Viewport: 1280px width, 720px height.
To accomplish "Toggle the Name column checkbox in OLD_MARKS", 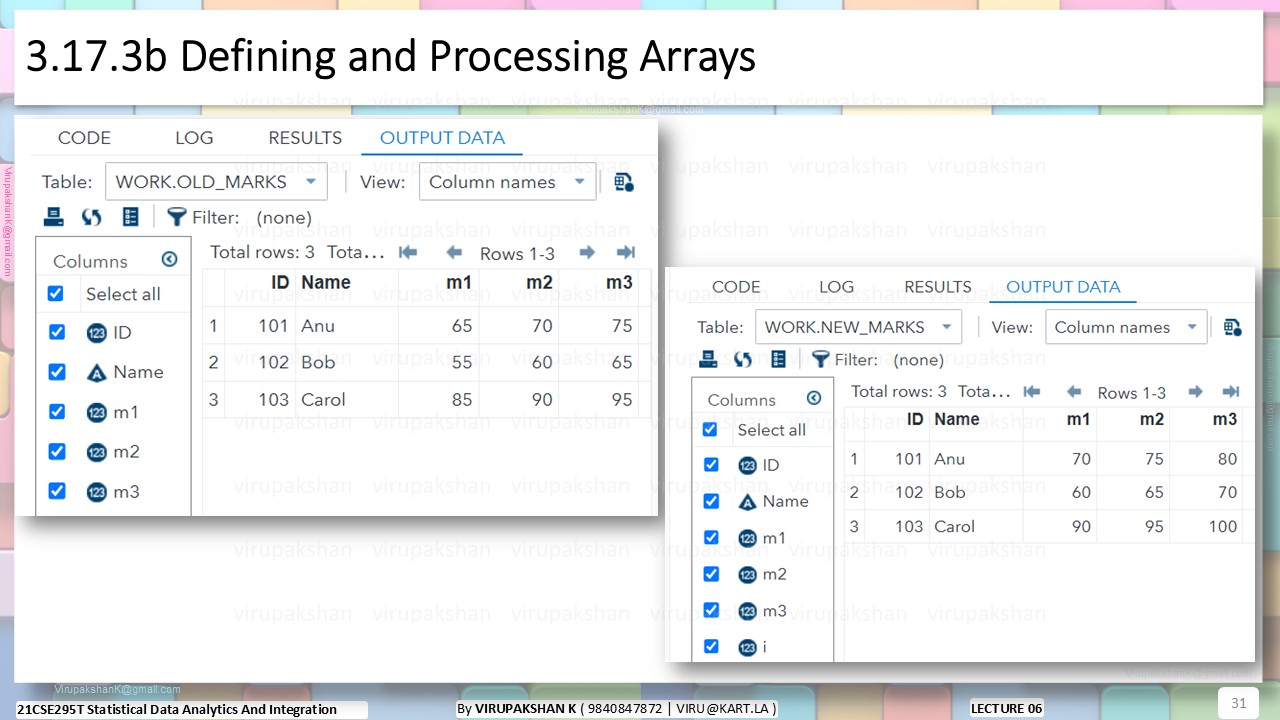I will (57, 372).
